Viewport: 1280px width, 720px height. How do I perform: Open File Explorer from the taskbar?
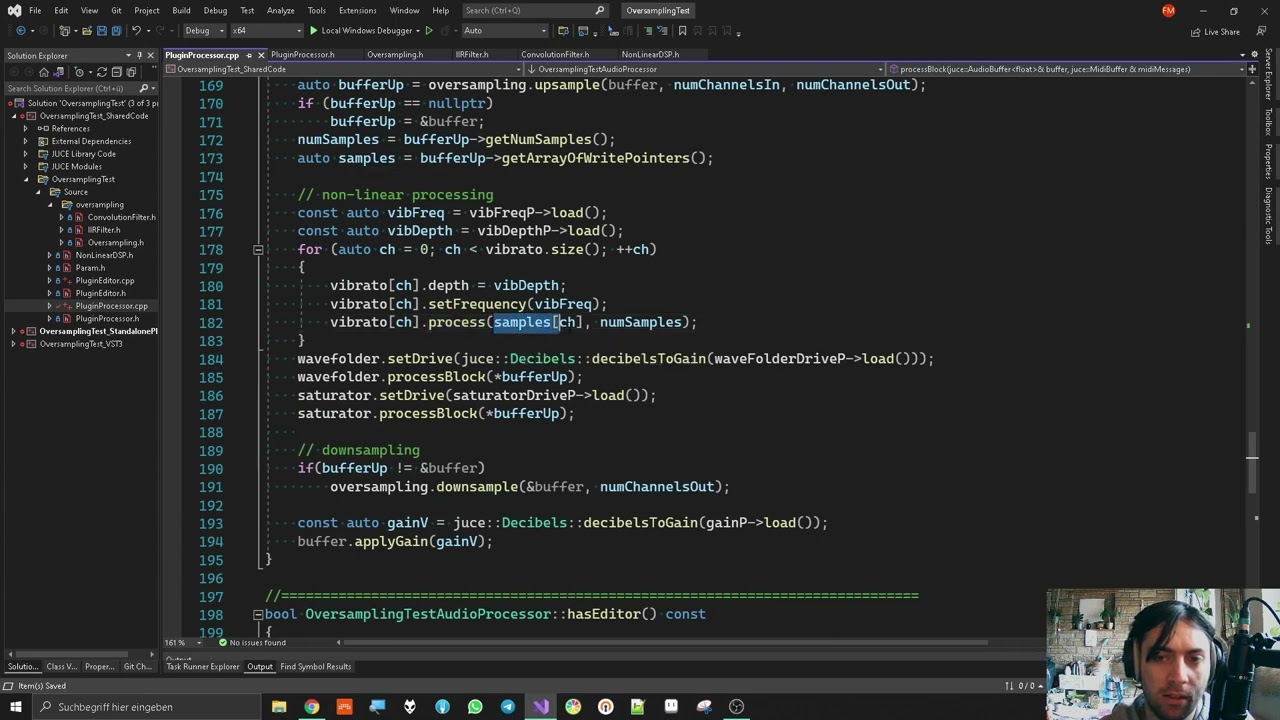pos(279,707)
